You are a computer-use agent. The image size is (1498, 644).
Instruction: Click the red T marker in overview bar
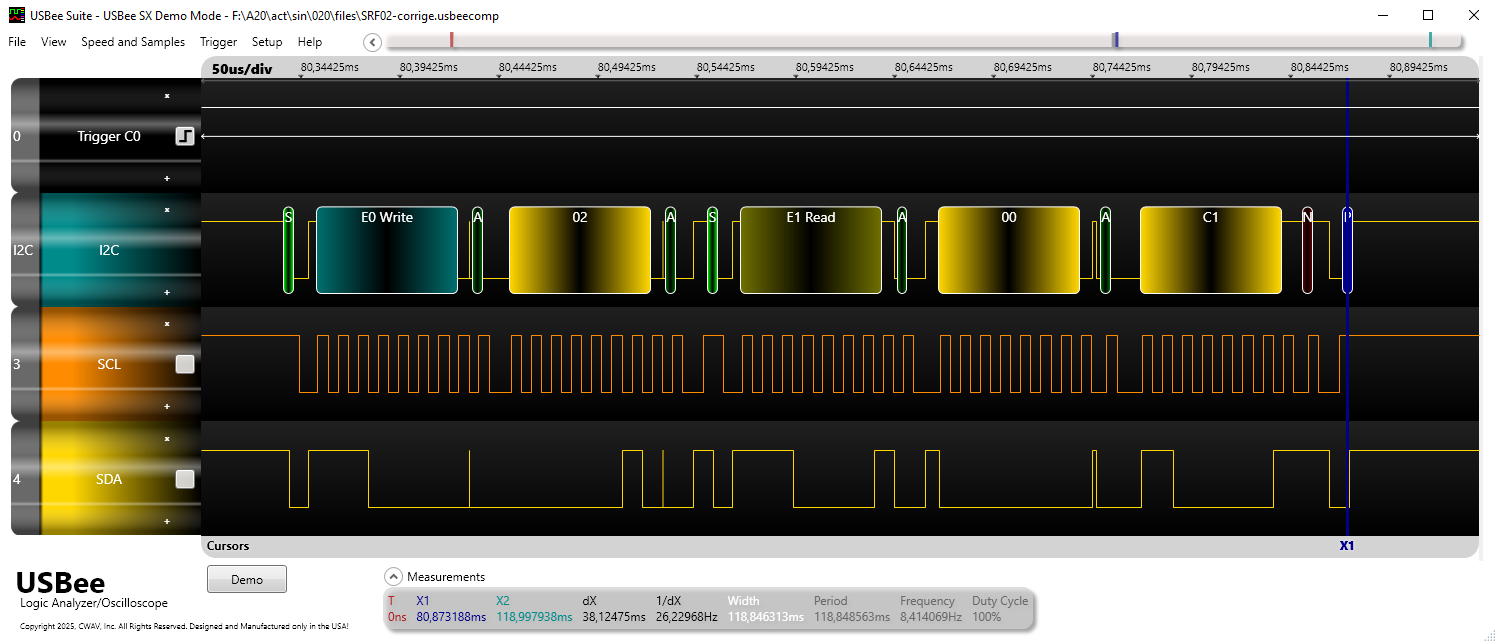click(452, 40)
